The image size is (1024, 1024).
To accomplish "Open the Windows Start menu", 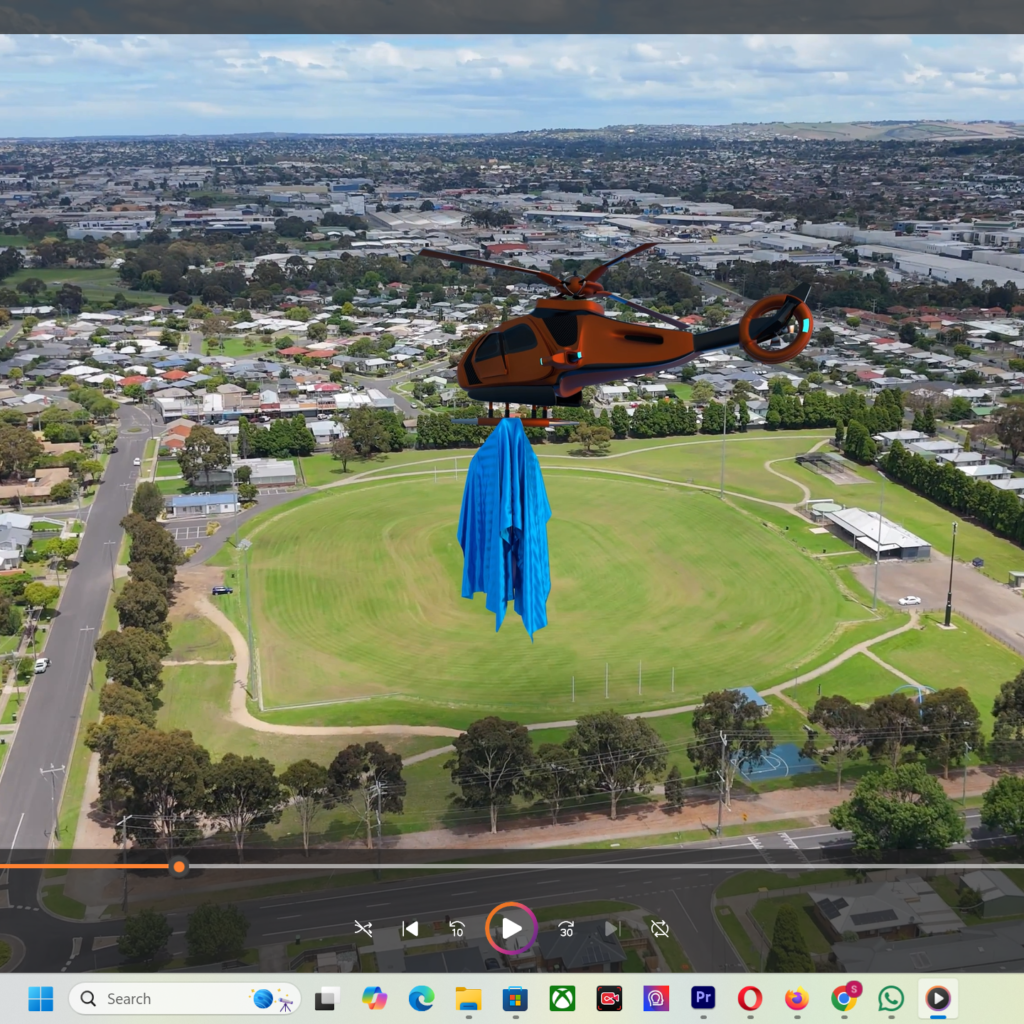I will pyautogui.click(x=40, y=999).
